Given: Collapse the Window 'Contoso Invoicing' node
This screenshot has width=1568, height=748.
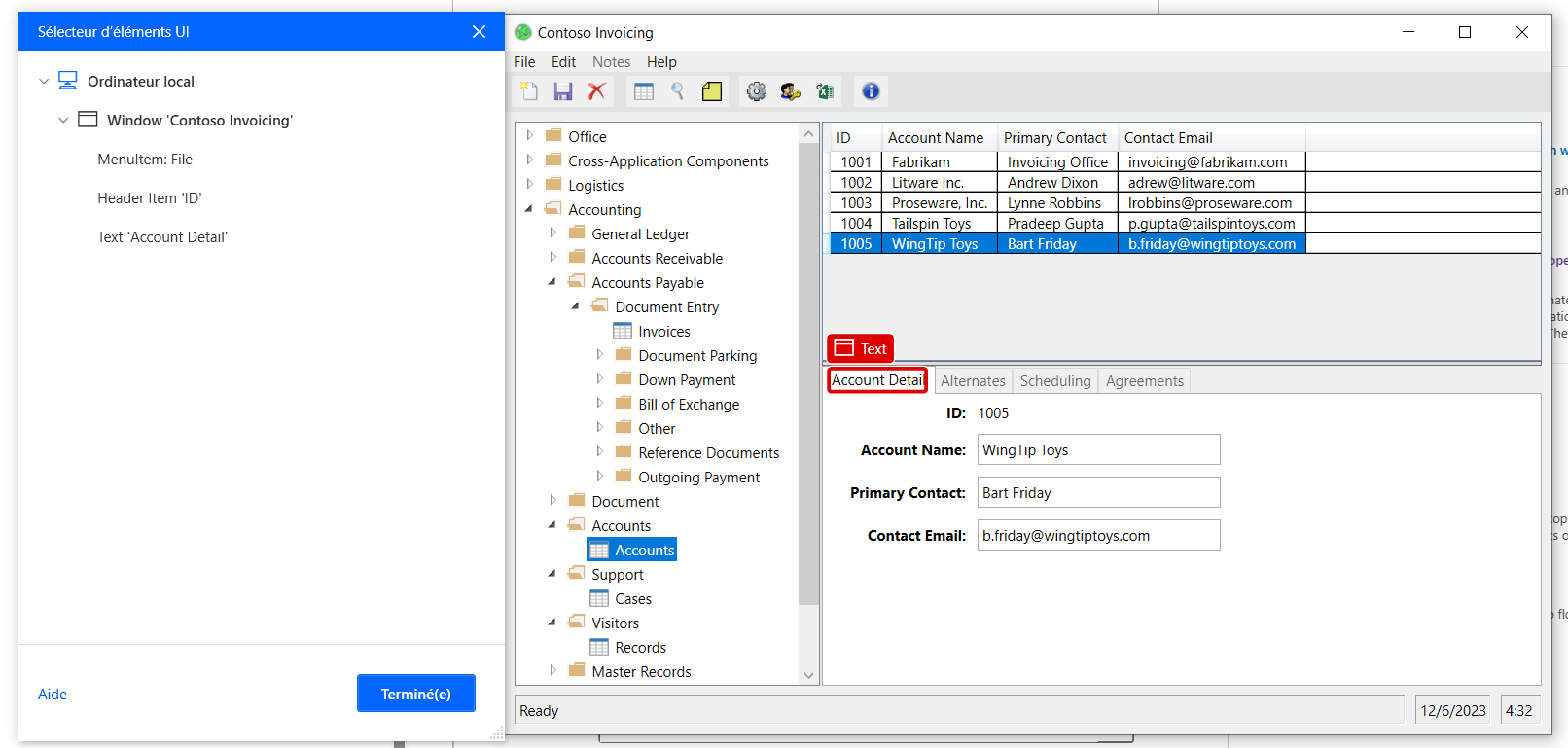Looking at the screenshot, I should coord(63,121).
